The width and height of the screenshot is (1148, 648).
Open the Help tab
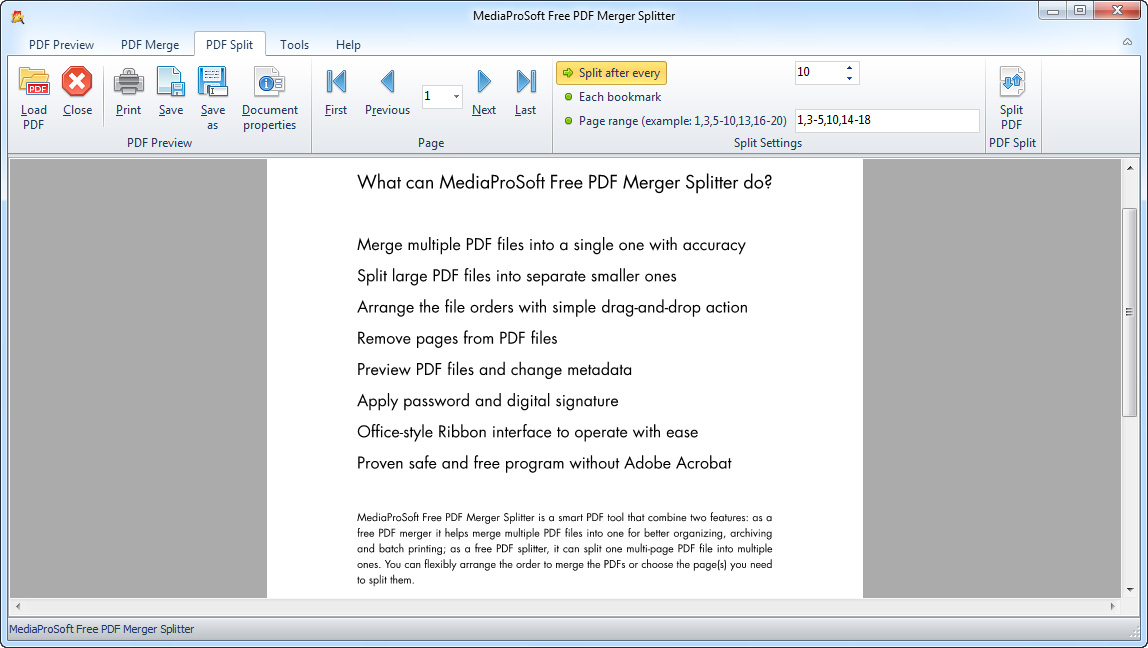(x=348, y=45)
